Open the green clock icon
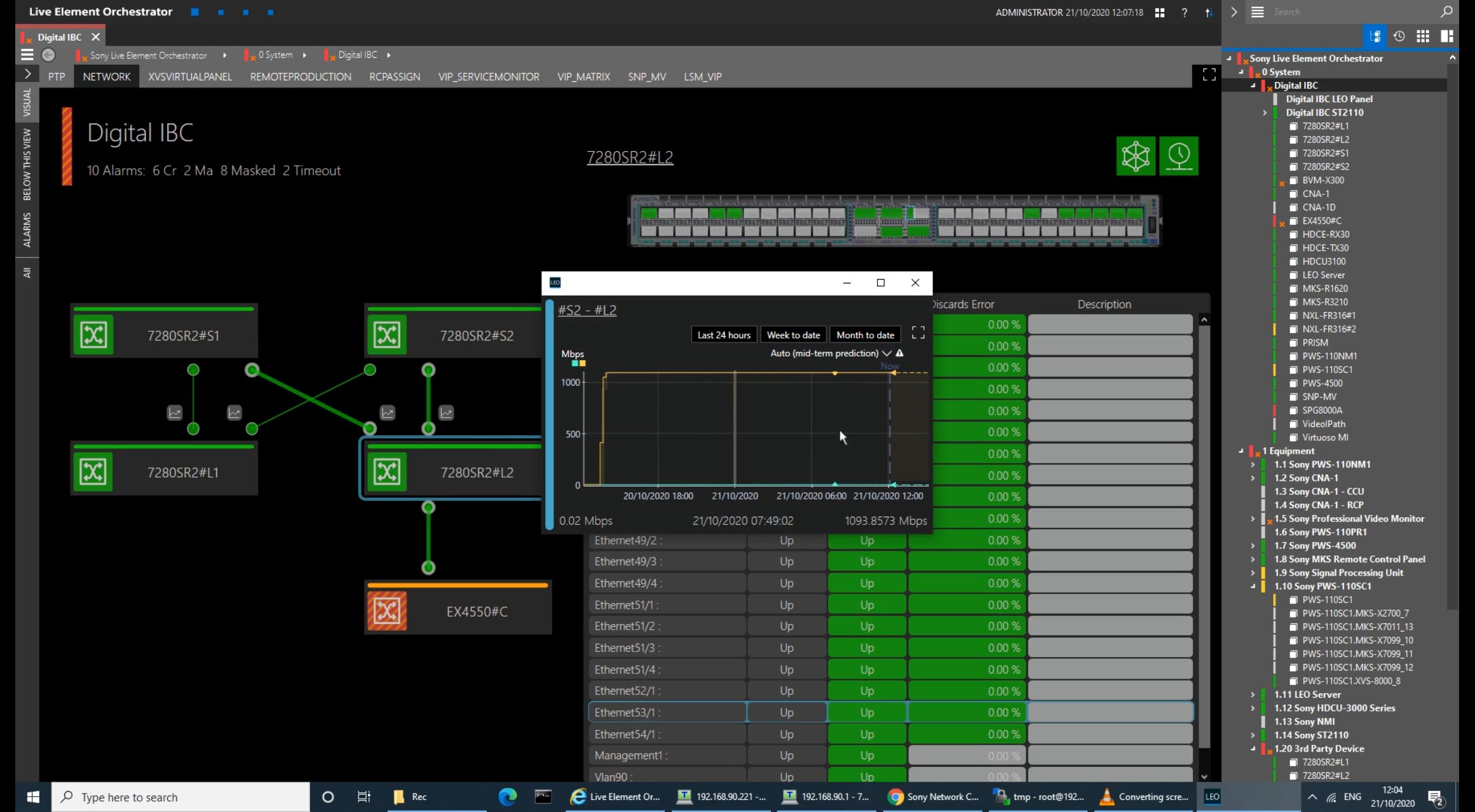1475x812 pixels. [1179, 156]
